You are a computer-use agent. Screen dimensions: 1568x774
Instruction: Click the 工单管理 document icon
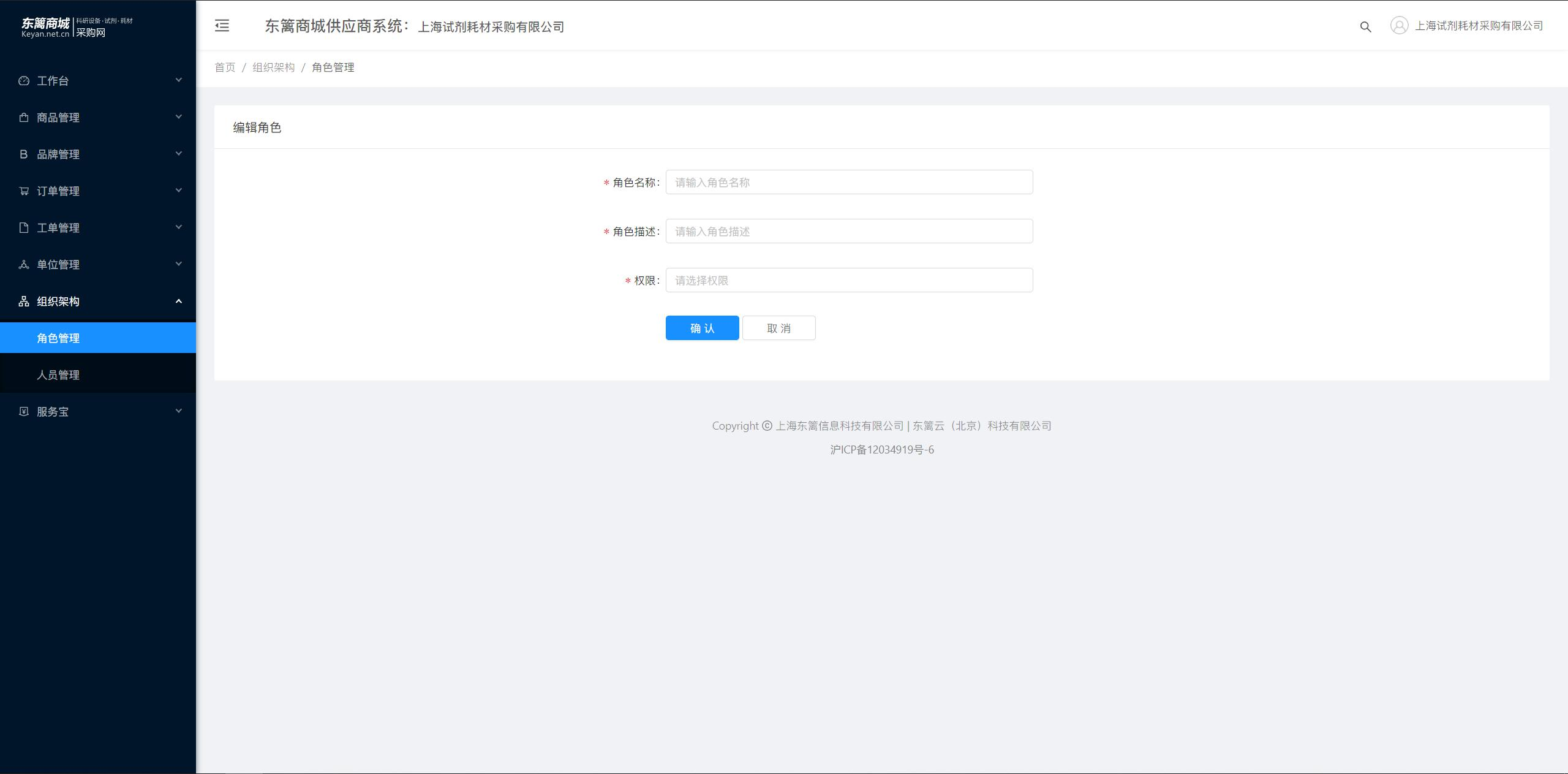(24, 227)
